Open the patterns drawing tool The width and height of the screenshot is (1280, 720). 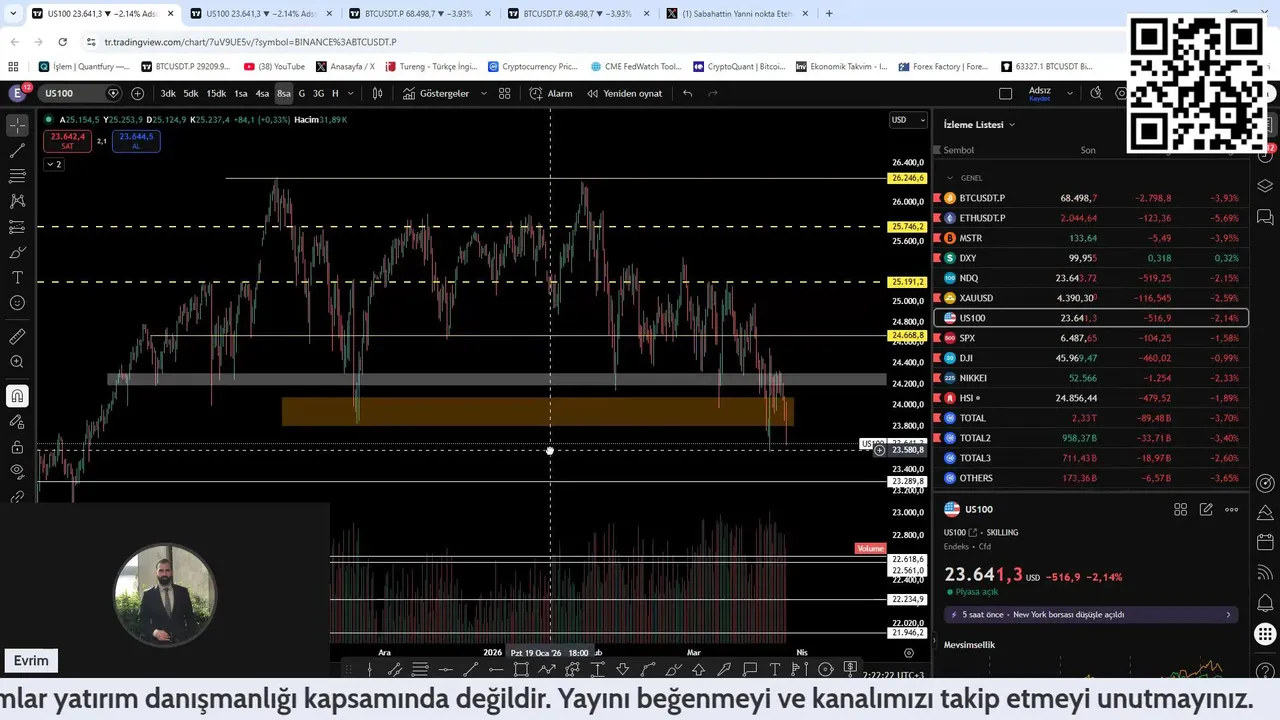pos(17,201)
